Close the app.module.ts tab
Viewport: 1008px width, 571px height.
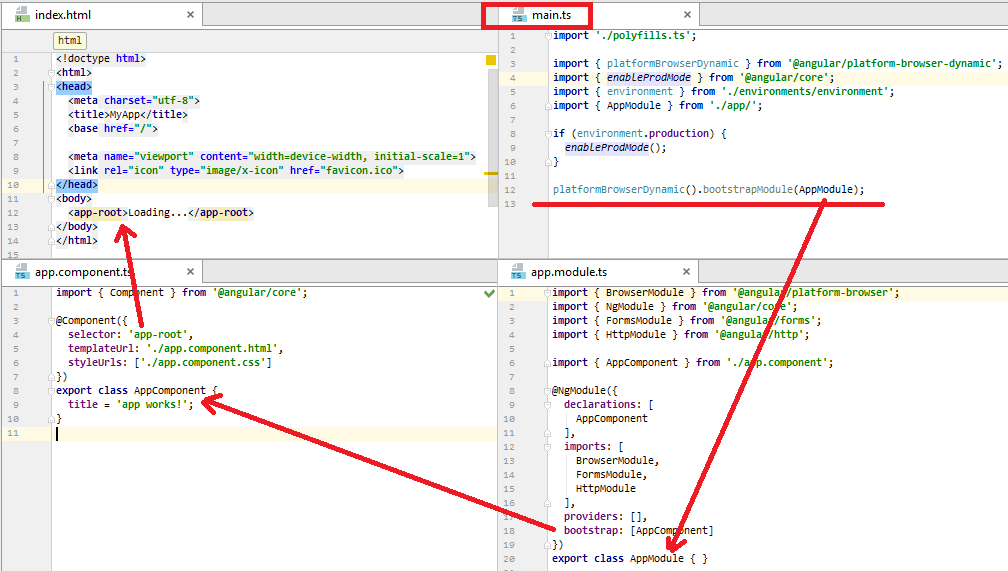686,272
